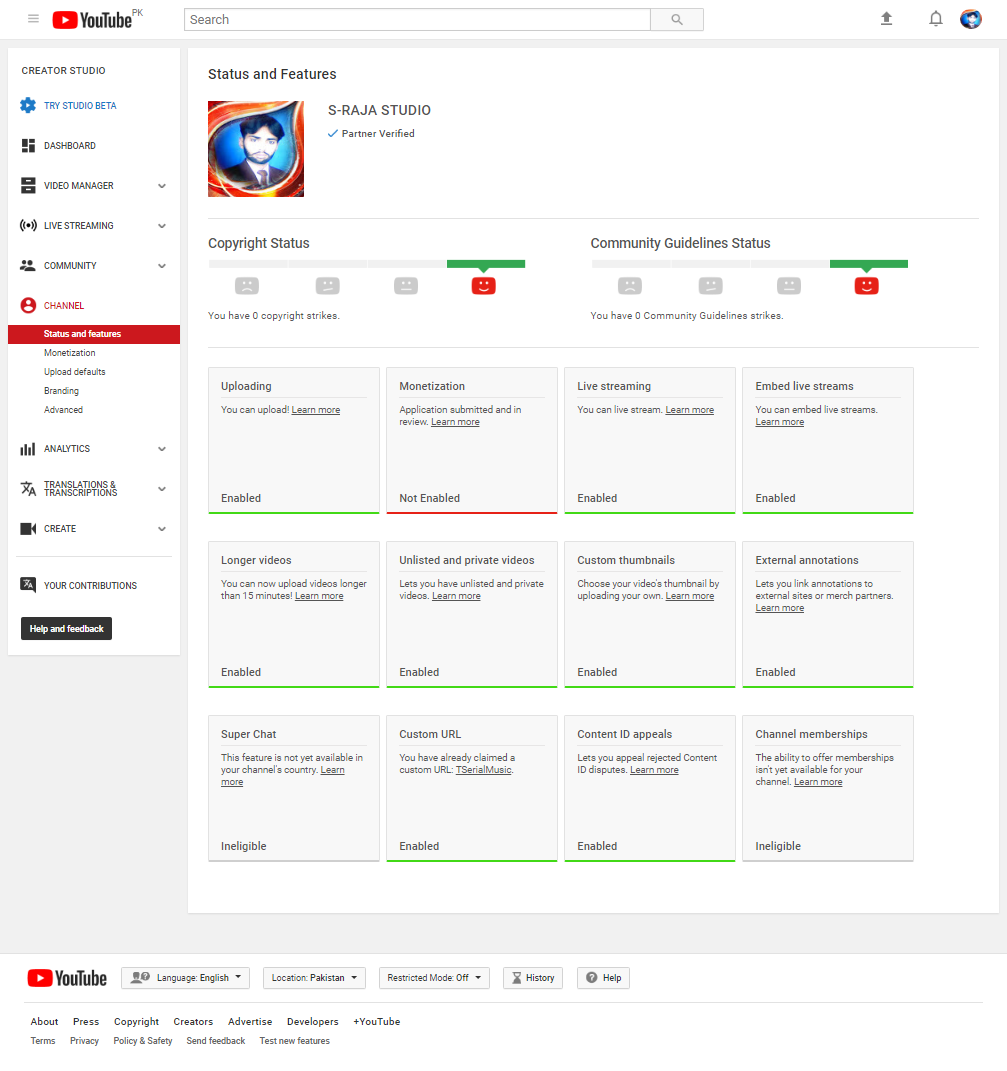1007x1071 pixels.
Task: Click the Analytics bar chart icon
Action: (28, 449)
